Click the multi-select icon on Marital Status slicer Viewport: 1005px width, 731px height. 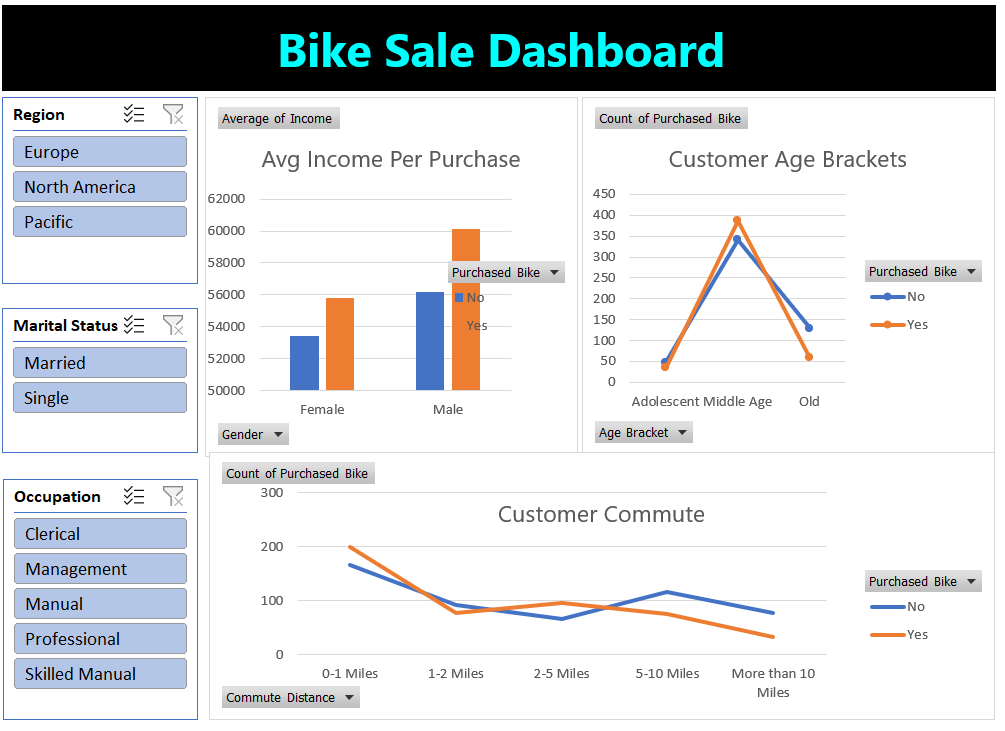(x=134, y=325)
